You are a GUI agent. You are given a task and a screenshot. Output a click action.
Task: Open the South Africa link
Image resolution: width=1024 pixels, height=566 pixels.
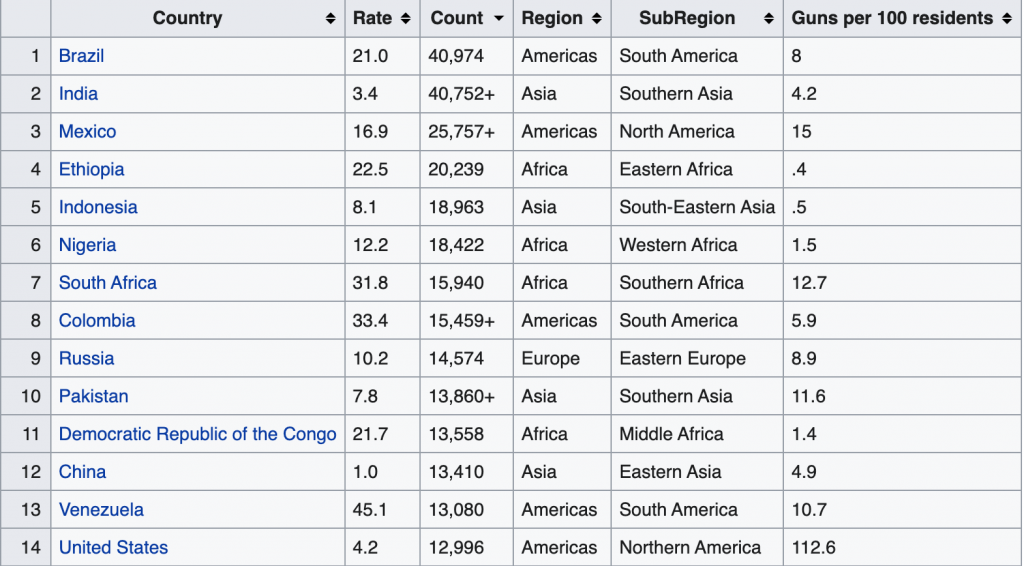(107, 283)
